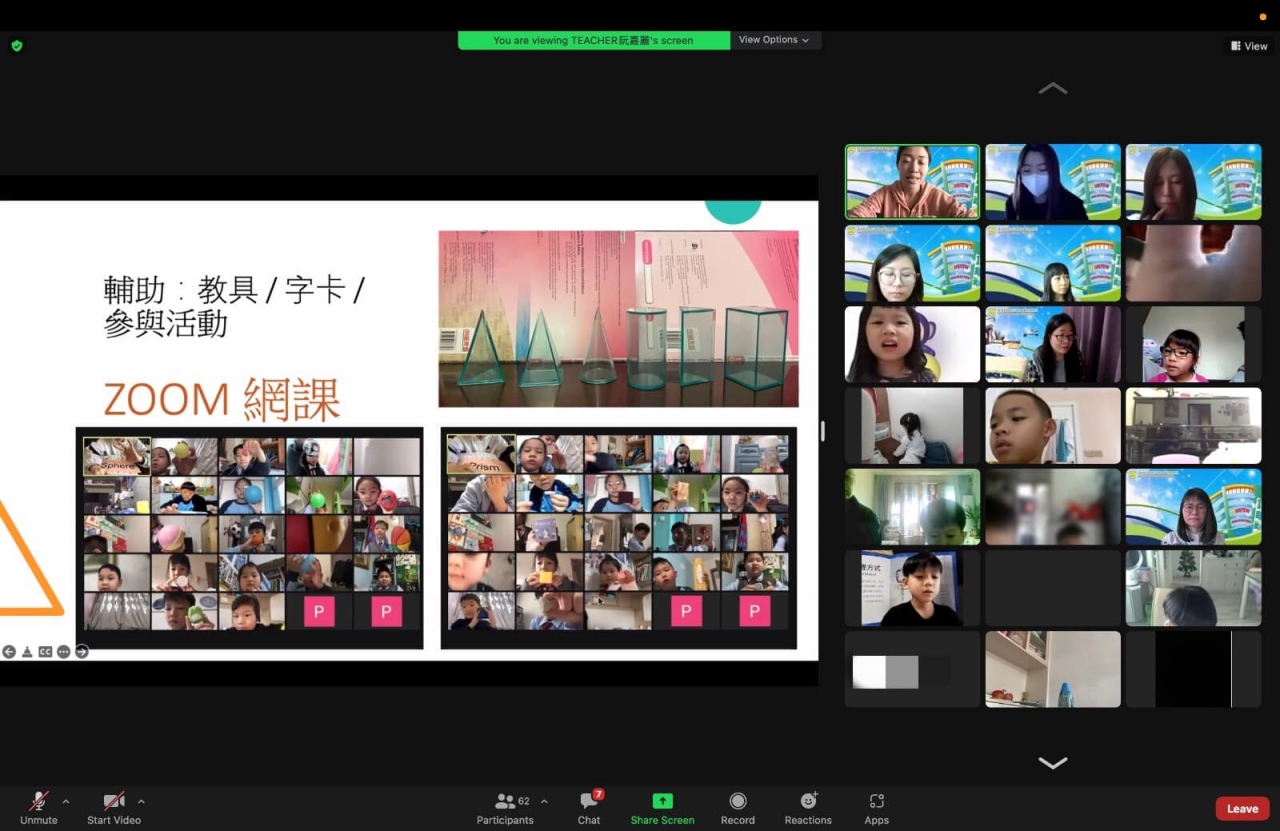Open the View Options dropdown
The height and width of the screenshot is (831, 1280).
coord(774,40)
